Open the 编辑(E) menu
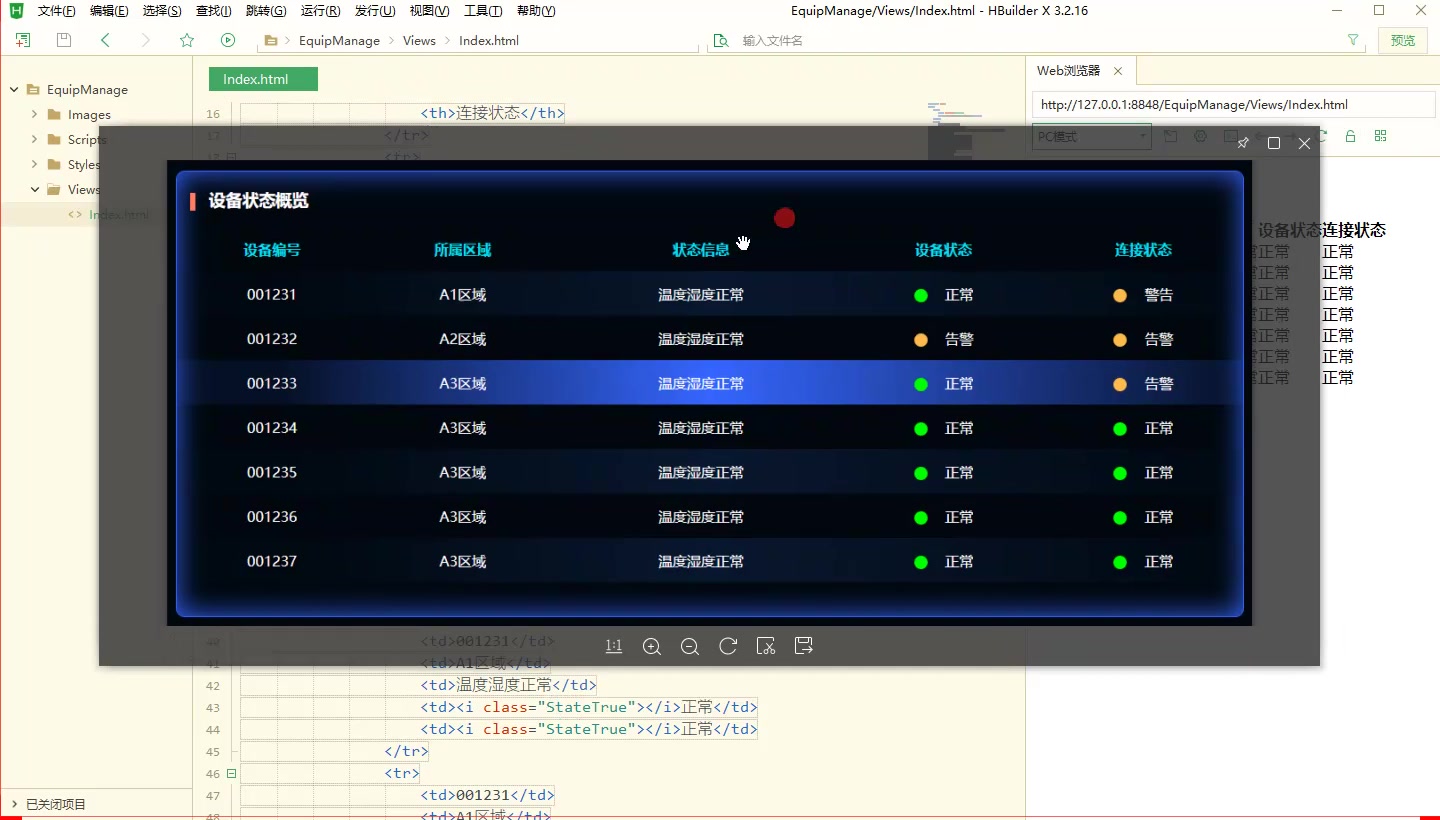The image size is (1440, 820). [109, 11]
